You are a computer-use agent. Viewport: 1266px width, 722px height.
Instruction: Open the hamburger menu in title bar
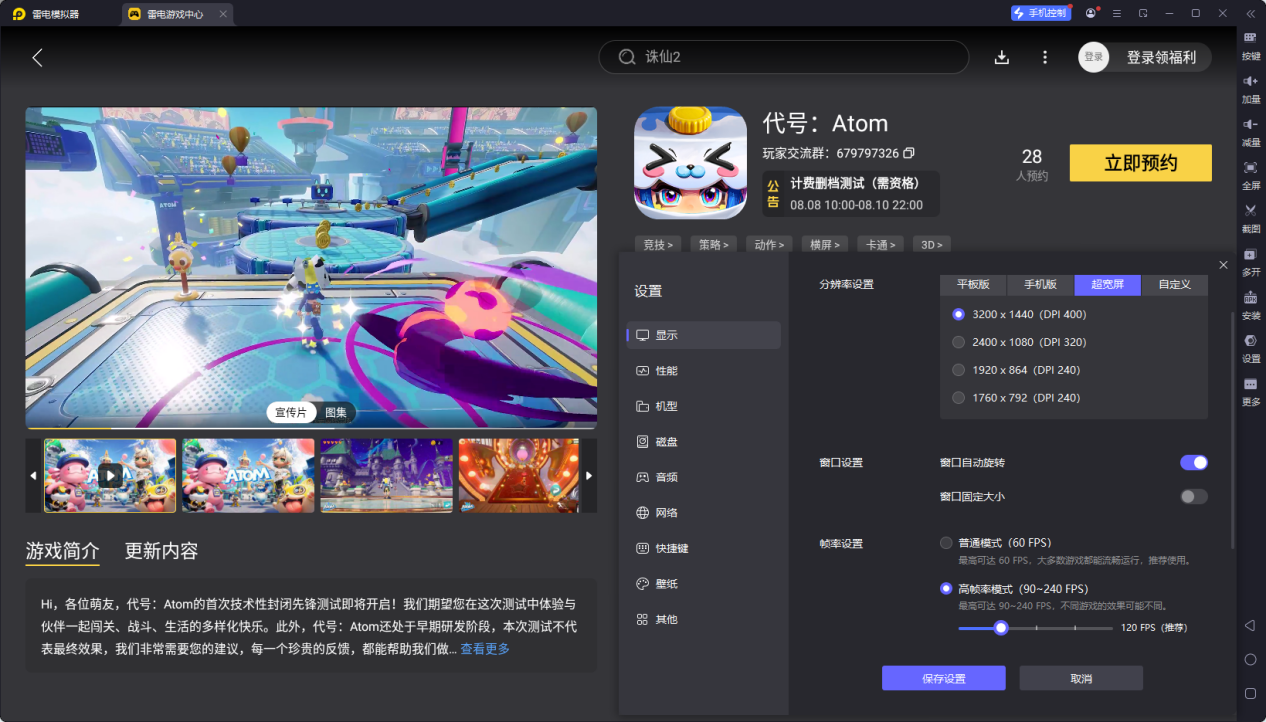[1116, 13]
